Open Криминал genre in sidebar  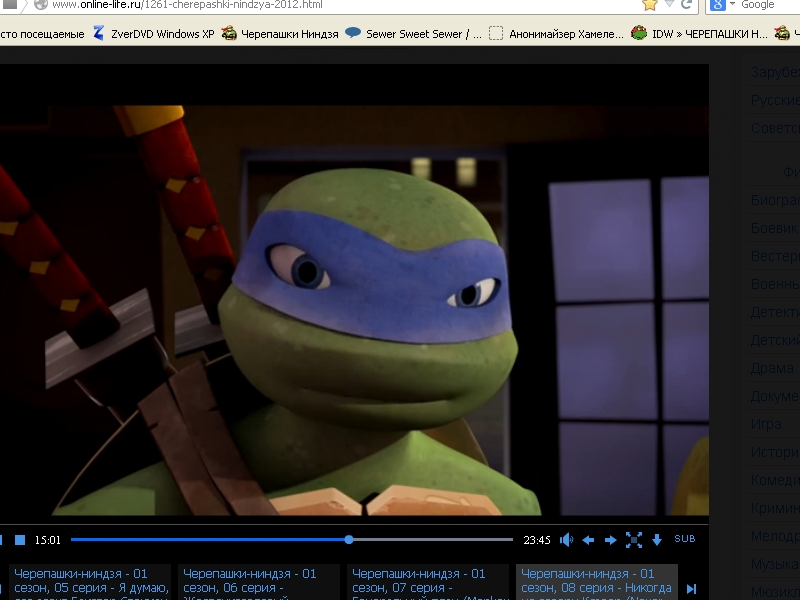coord(775,508)
